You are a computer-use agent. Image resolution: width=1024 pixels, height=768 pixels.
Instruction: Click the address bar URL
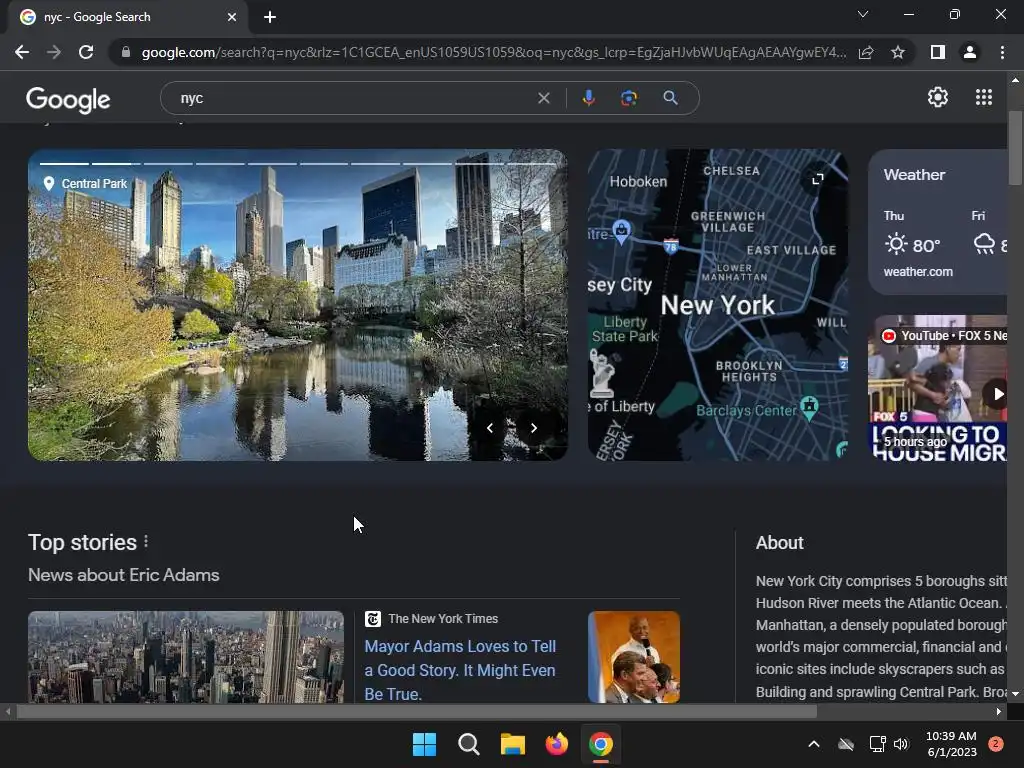[x=494, y=52]
